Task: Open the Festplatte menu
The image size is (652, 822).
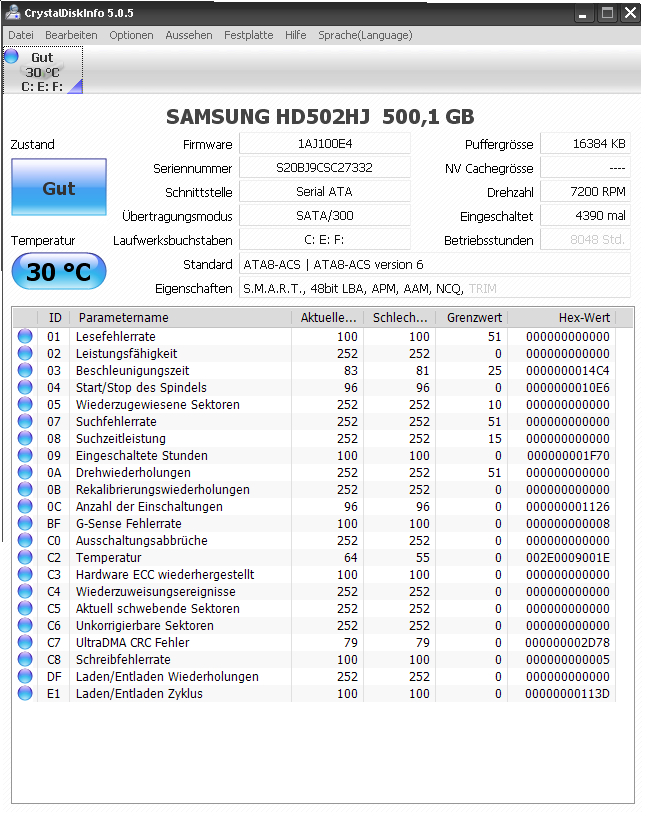Action: click(248, 35)
